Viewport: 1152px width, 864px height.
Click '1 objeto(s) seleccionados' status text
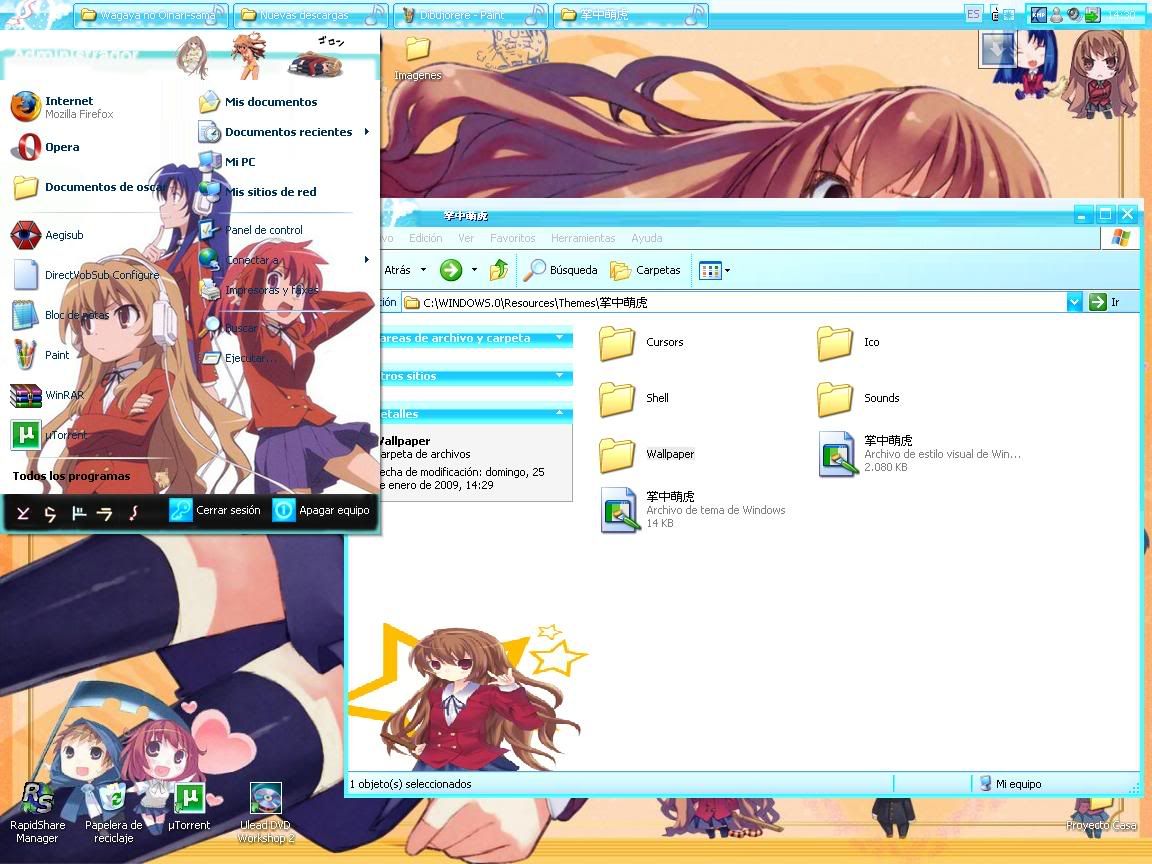click(410, 784)
